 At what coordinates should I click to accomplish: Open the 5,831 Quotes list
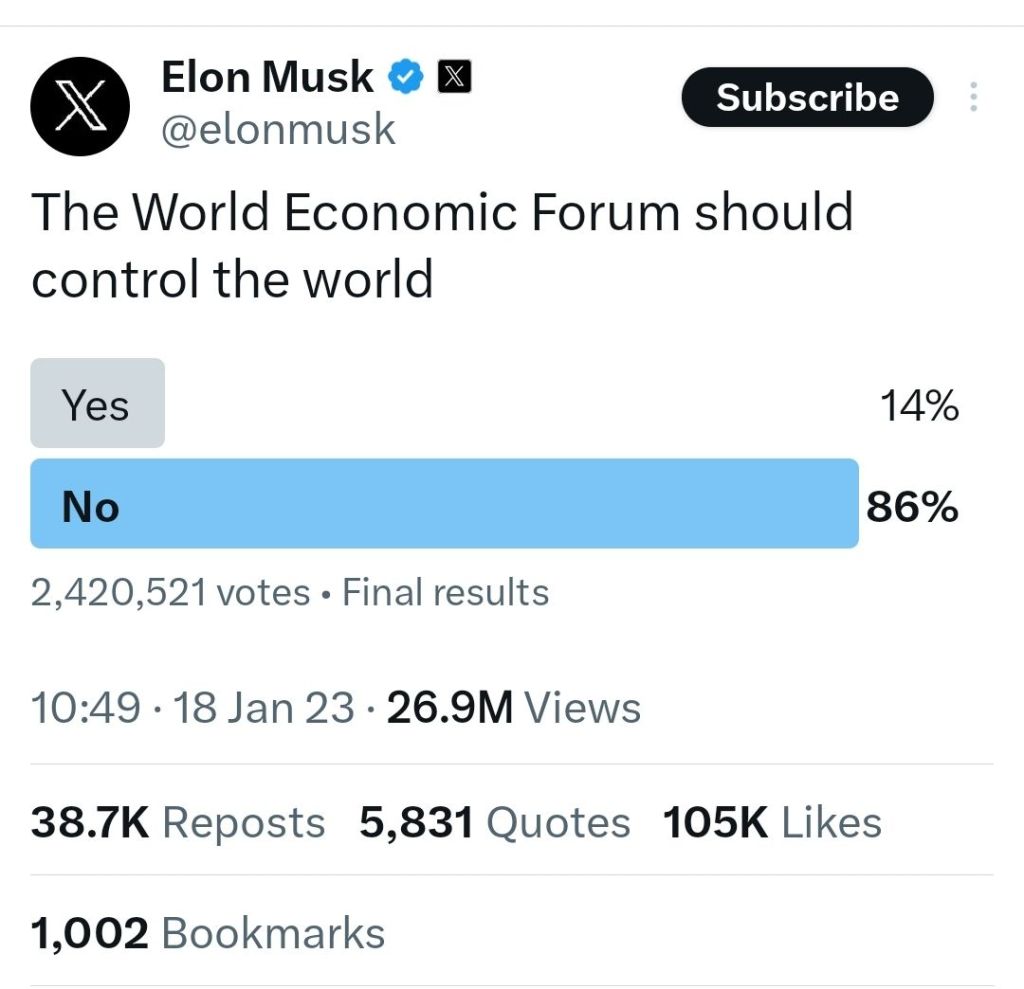(x=495, y=823)
